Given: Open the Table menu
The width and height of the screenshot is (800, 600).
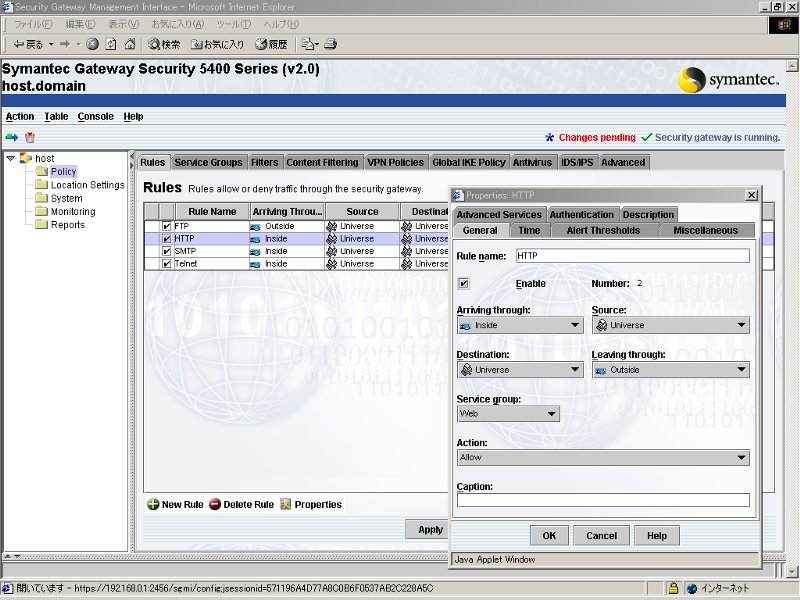Looking at the screenshot, I should click(x=56, y=116).
